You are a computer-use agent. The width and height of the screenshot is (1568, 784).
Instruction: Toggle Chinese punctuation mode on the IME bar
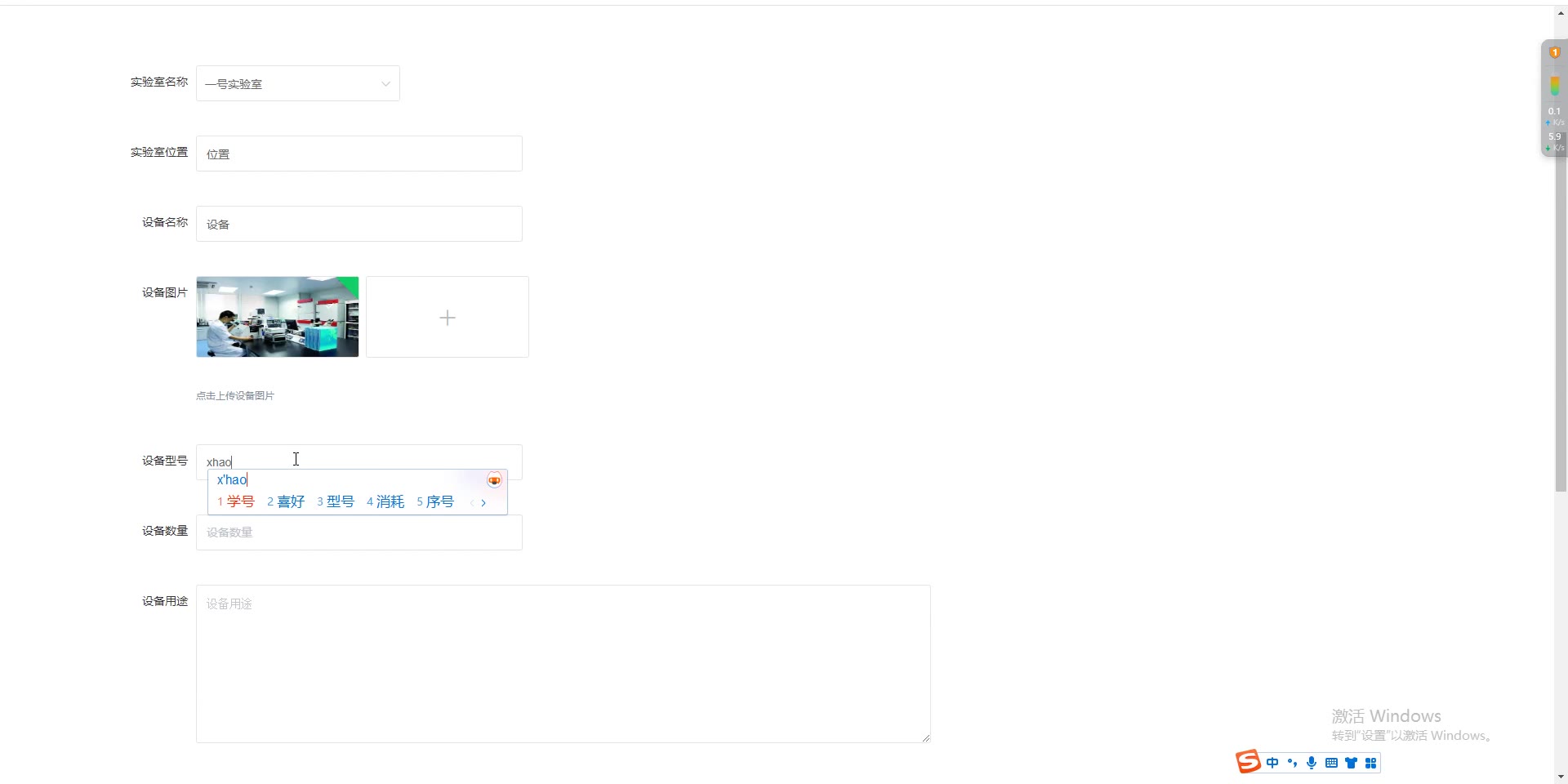click(x=1292, y=763)
